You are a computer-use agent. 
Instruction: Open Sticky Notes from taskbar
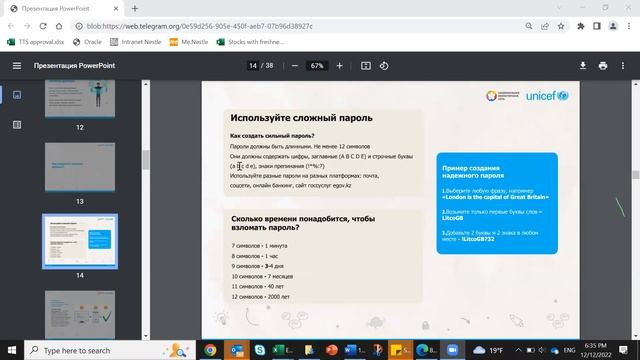400,350
